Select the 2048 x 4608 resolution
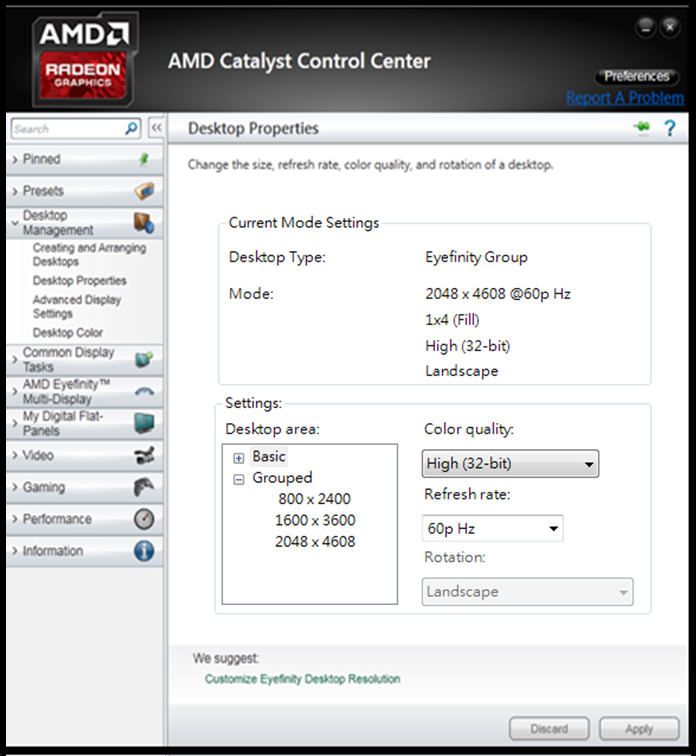 tap(315, 541)
